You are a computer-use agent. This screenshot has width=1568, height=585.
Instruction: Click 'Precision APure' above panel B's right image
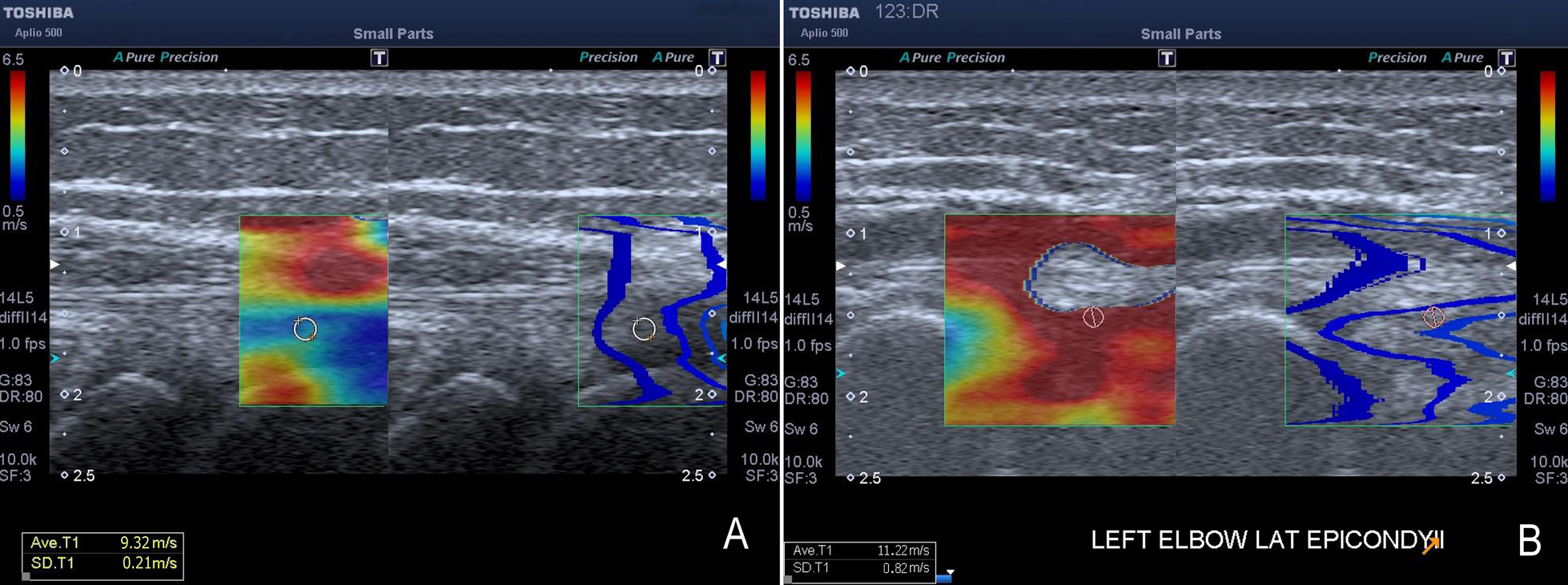point(1425,57)
